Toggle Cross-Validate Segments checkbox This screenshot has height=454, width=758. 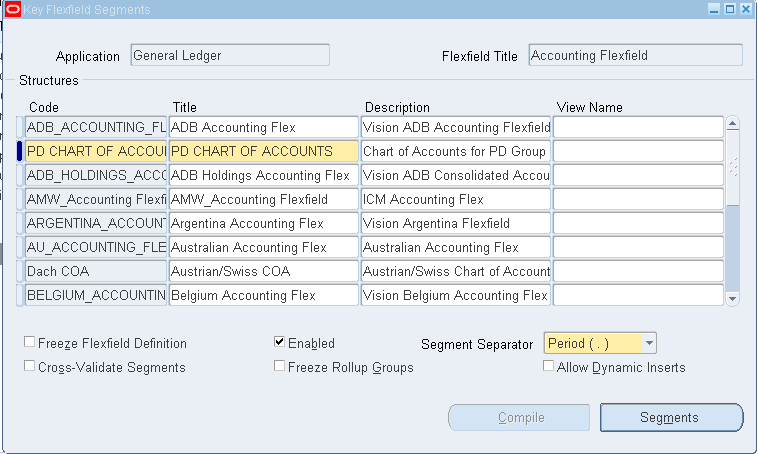coord(30,367)
